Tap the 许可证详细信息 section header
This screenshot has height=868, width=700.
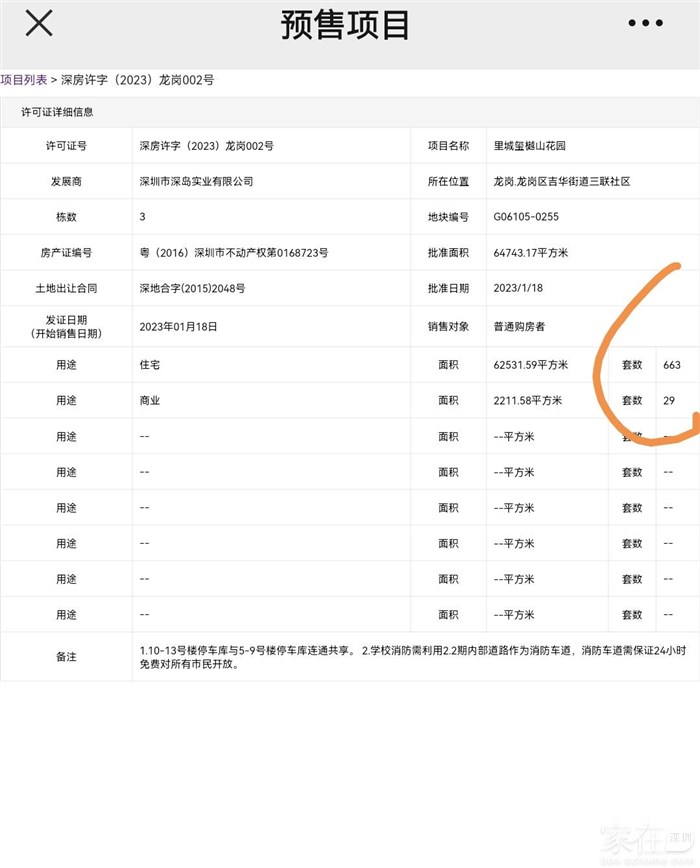(58, 112)
